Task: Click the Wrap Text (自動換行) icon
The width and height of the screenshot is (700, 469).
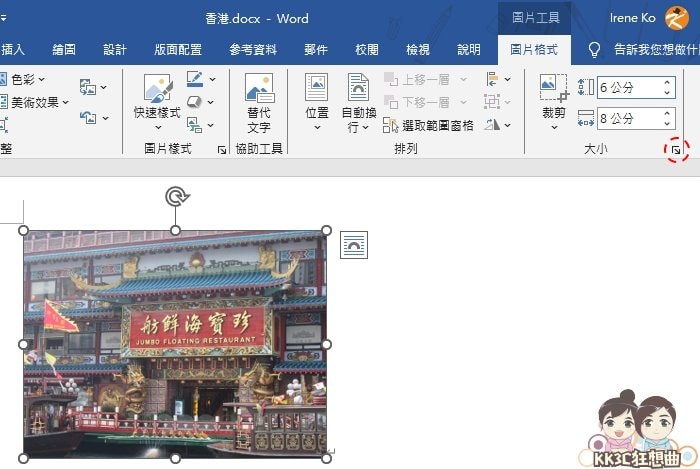Action: pyautogui.click(x=358, y=103)
